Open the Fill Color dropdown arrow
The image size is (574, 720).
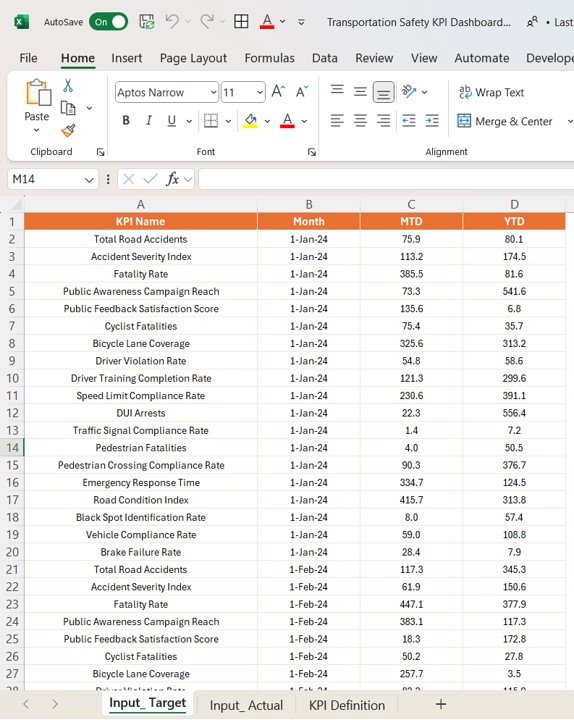(267, 121)
